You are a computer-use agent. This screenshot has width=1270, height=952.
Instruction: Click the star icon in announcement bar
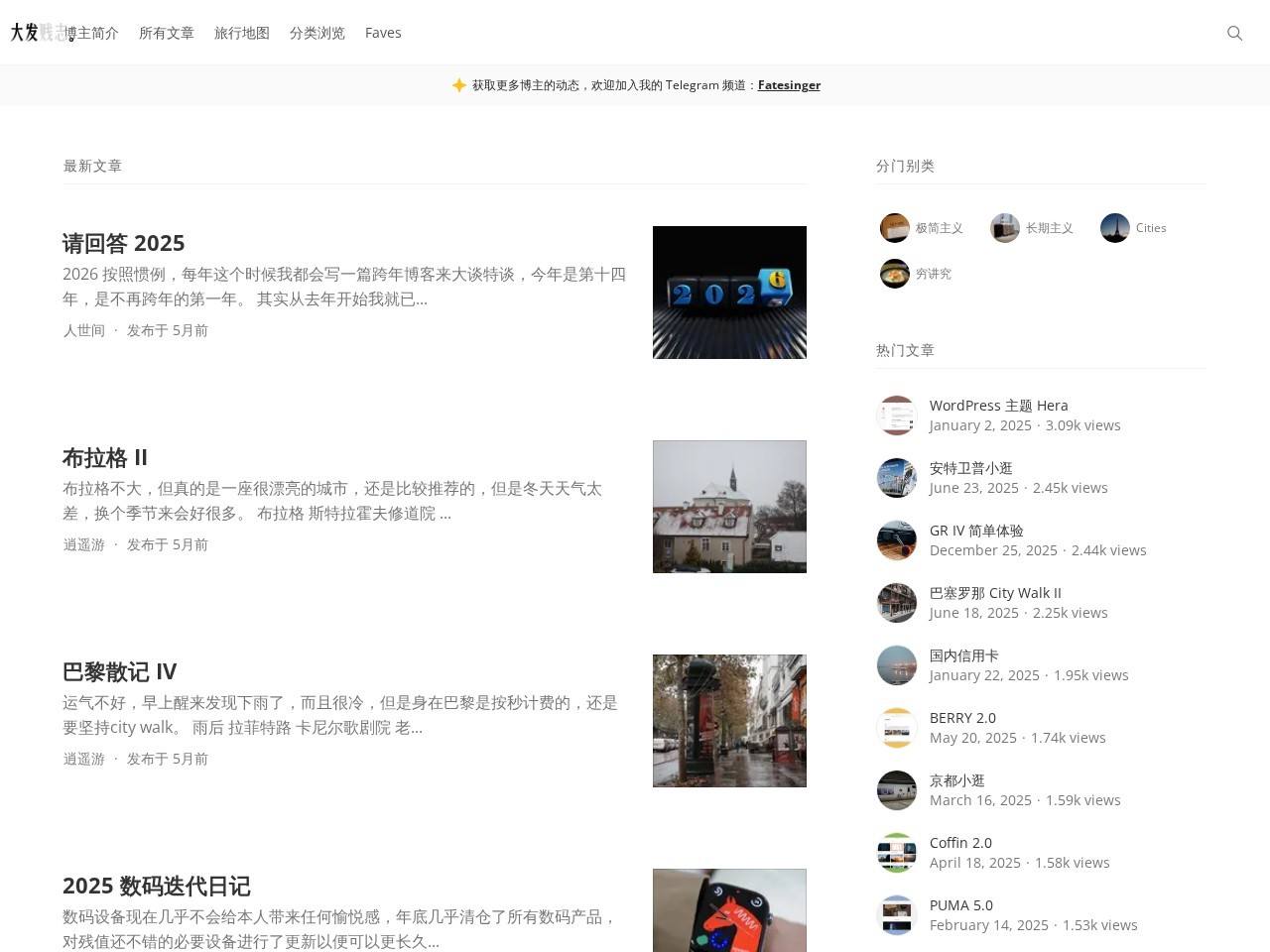[x=459, y=85]
